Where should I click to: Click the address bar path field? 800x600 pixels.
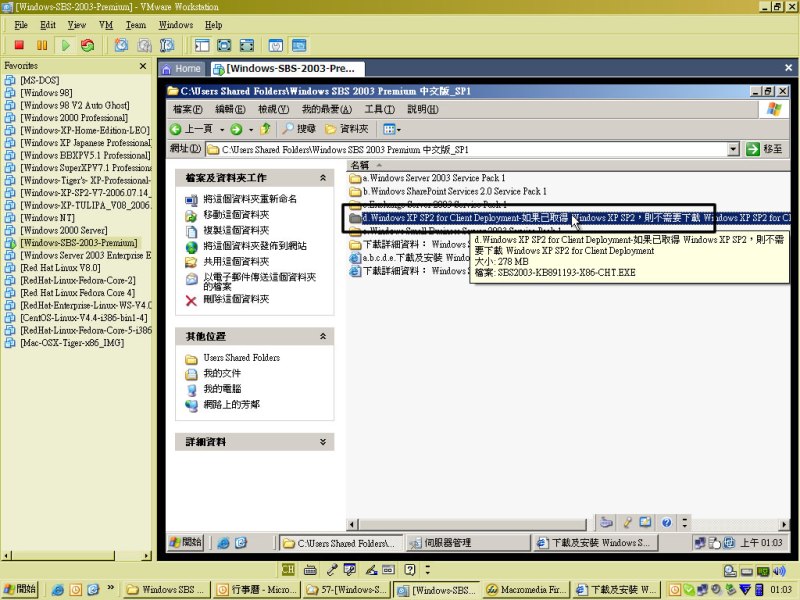tap(467, 149)
